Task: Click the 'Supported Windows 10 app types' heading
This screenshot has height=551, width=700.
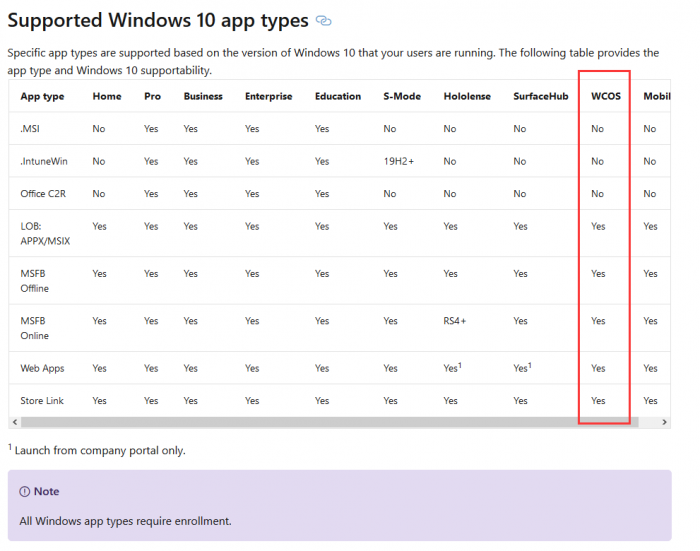Action: click(158, 20)
